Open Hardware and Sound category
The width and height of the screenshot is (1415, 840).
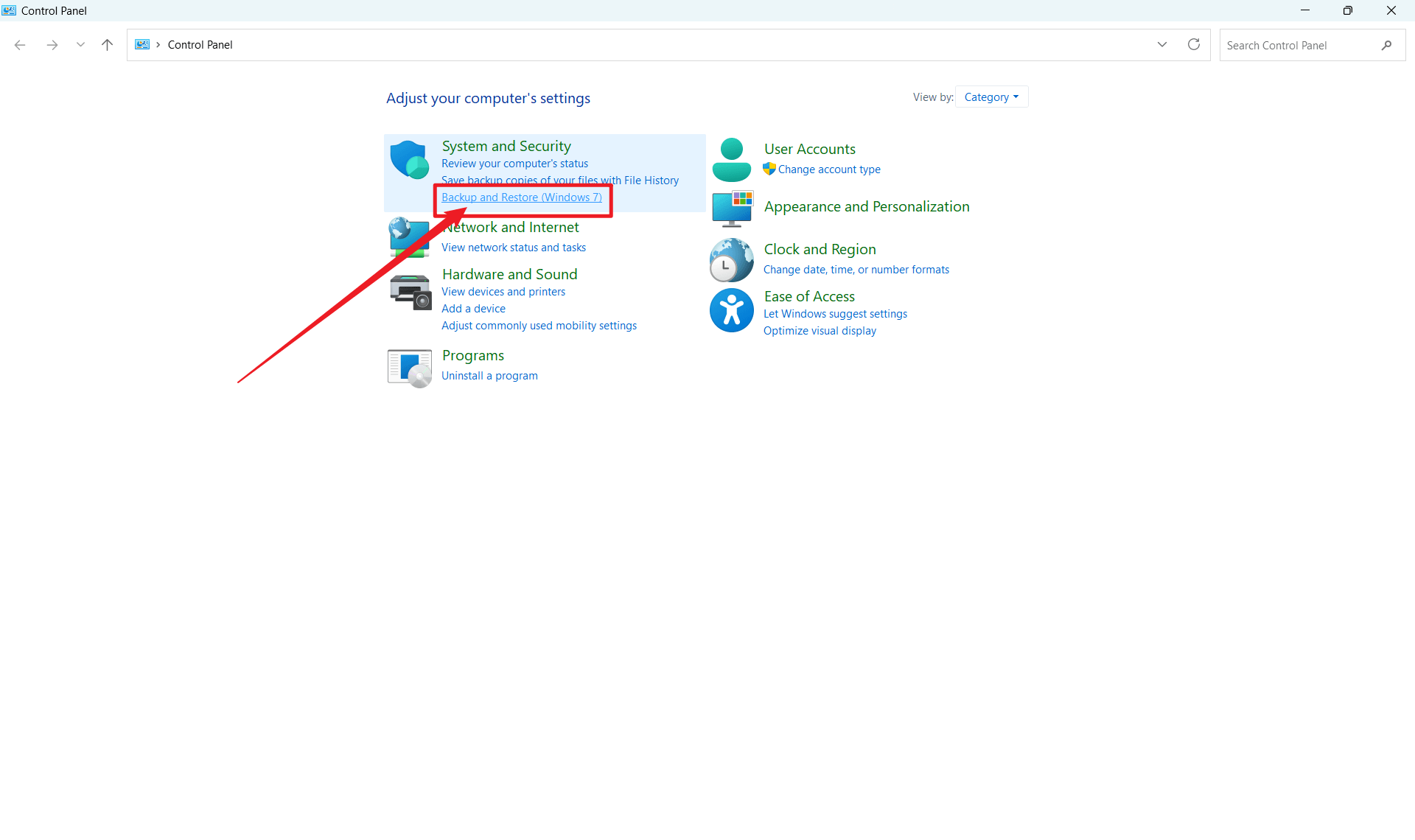tap(509, 274)
